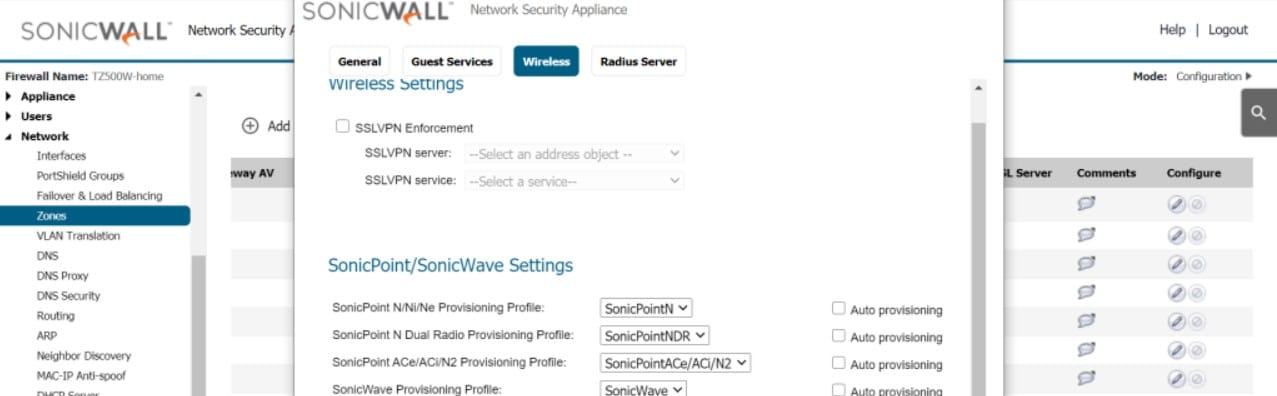This screenshot has height=396, width=1277.
Task: Open comment bubble in first zone row
Action: [x=1086, y=205]
